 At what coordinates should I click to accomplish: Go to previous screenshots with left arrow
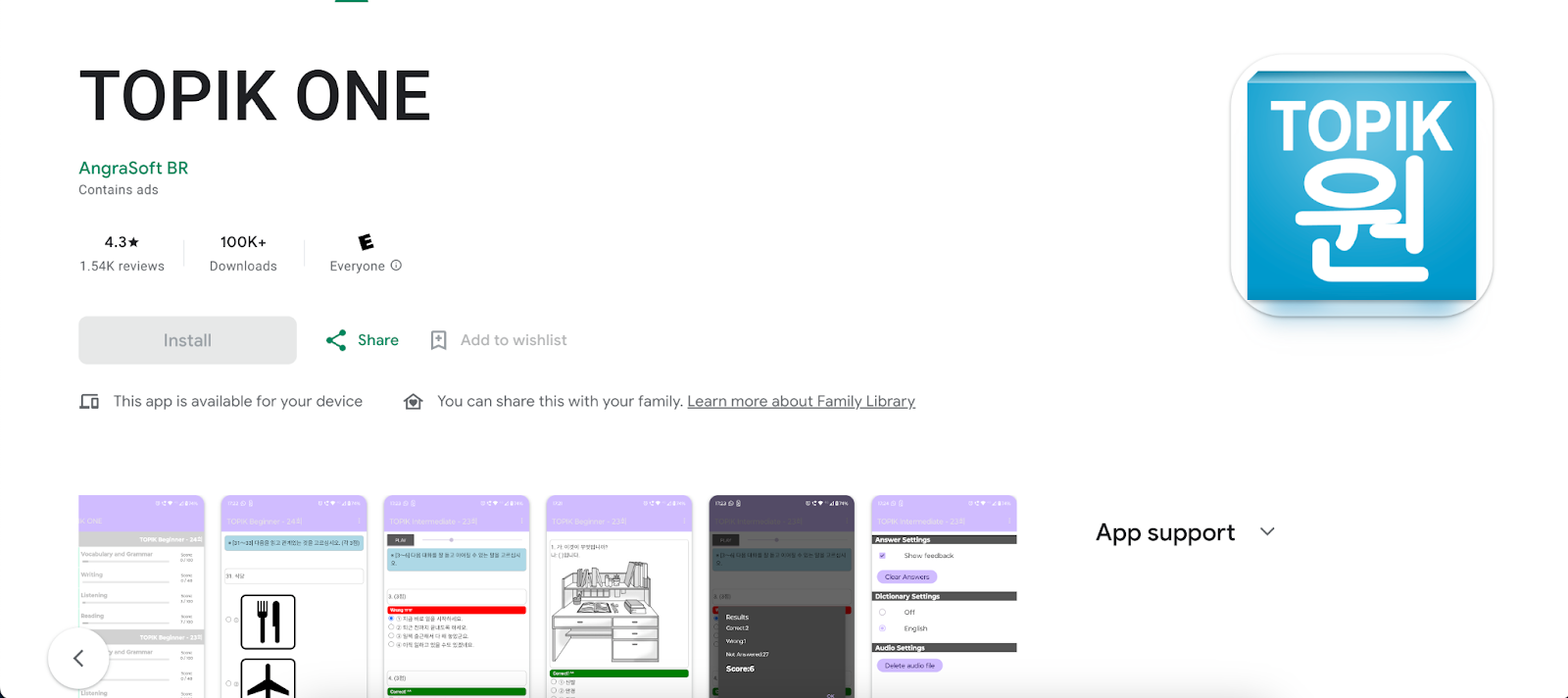click(x=78, y=658)
